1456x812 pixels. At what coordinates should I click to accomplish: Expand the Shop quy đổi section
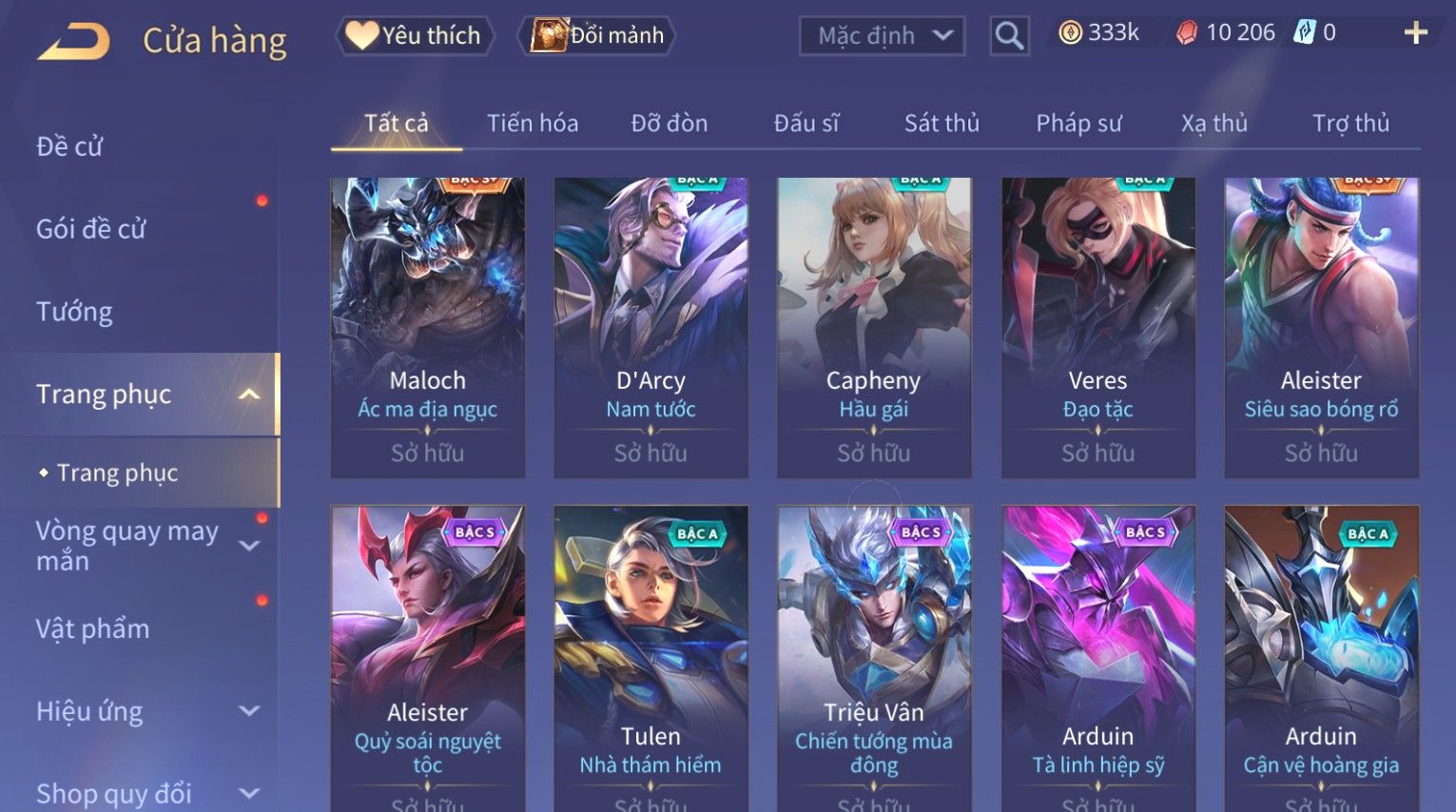point(249,793)
